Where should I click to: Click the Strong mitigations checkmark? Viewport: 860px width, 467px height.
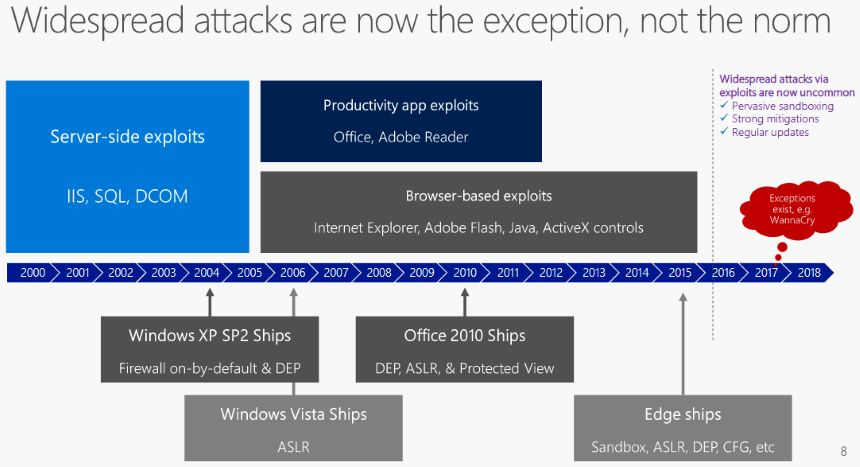pyautogui.click(x=724, y=118)
